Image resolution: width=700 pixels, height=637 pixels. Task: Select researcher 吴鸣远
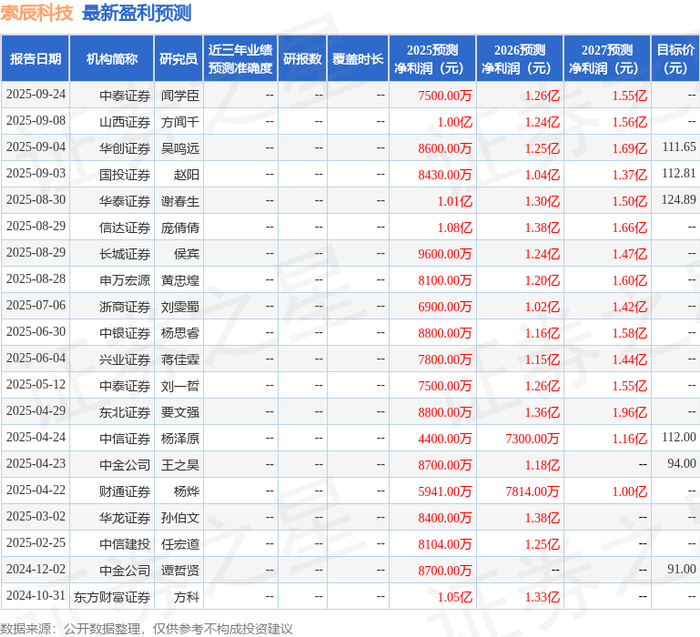pyautogui.click(x=180, y=148)
